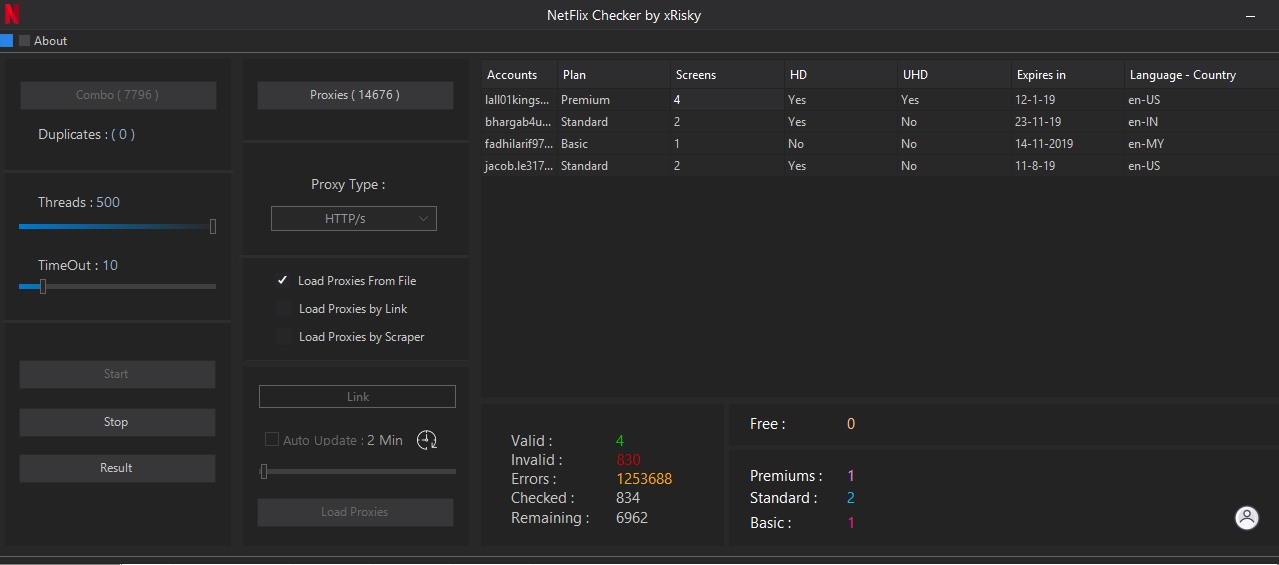Click the Duplicates : ( 0 ) label
Viewport: 1279px width, 565px height.
(87, 134)
